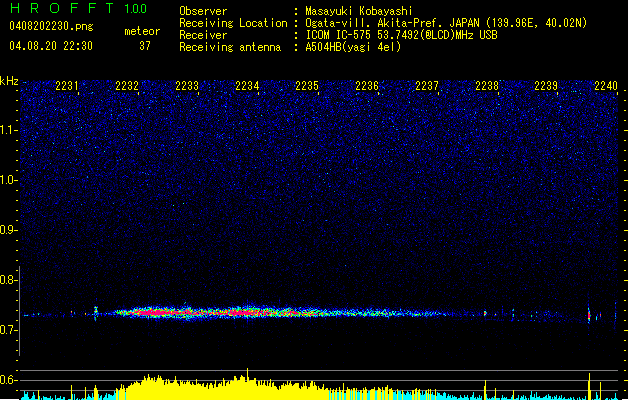Click the timestamp 04.08.20 22:30
This screenshot has width=629, height=400.
click(51, 46)
